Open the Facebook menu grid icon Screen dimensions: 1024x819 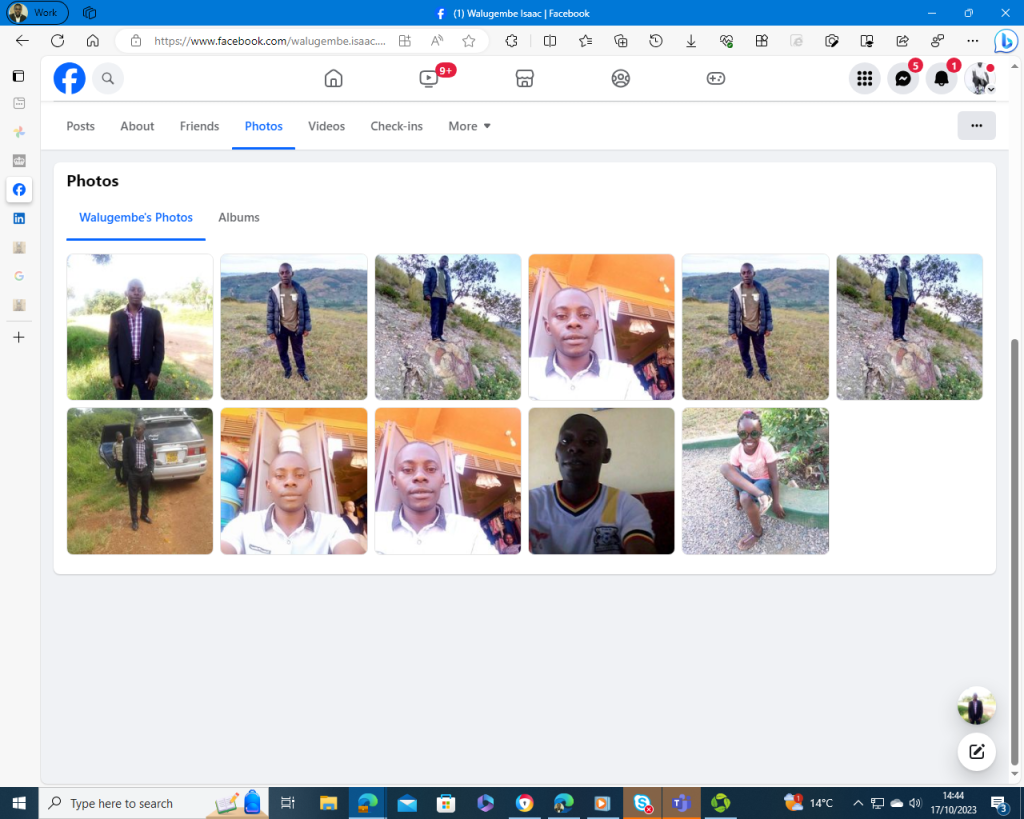pos(865,79)
